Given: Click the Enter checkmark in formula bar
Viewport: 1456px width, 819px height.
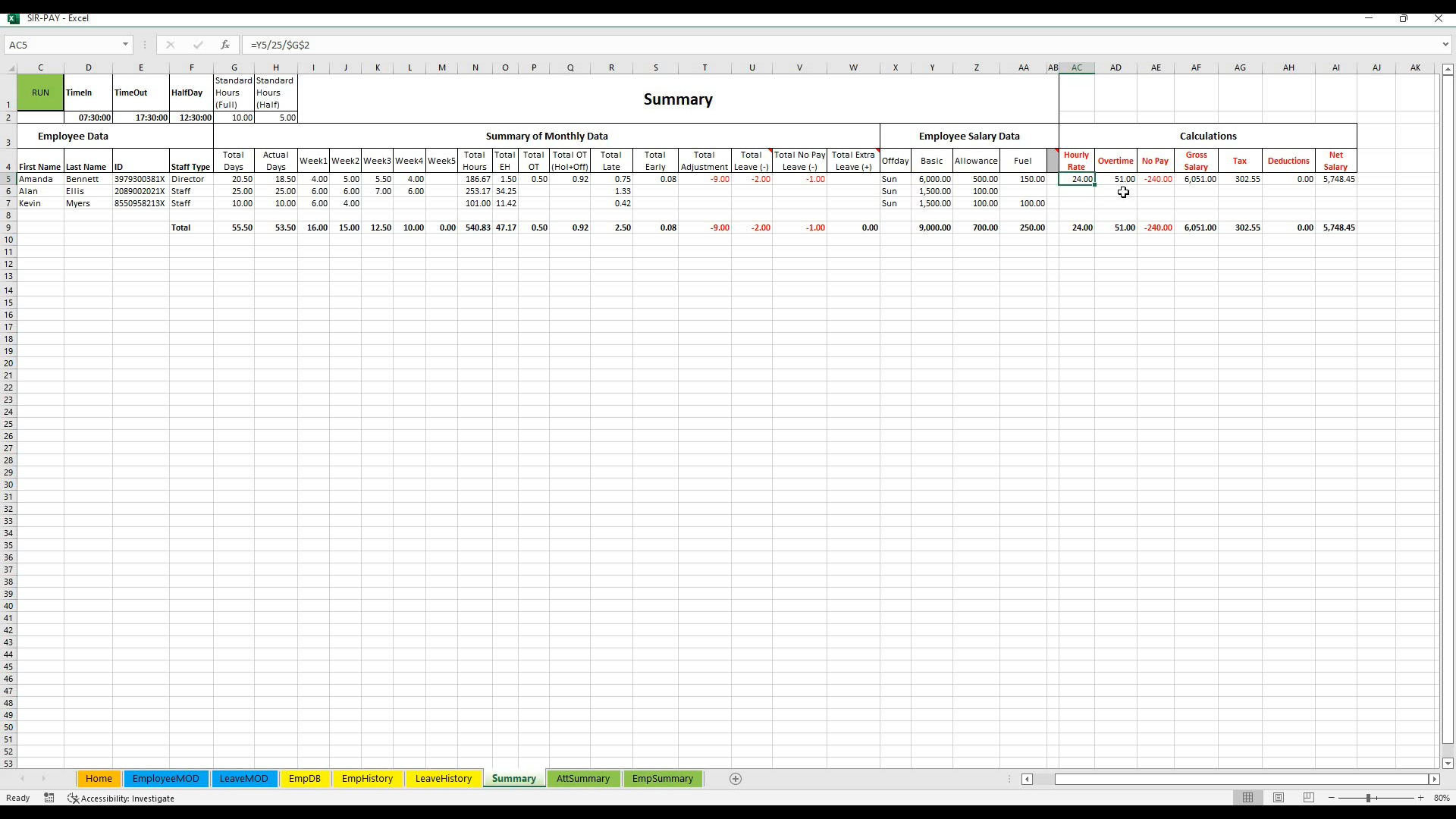Looking at the screenshot, I should tap(198, 45).
